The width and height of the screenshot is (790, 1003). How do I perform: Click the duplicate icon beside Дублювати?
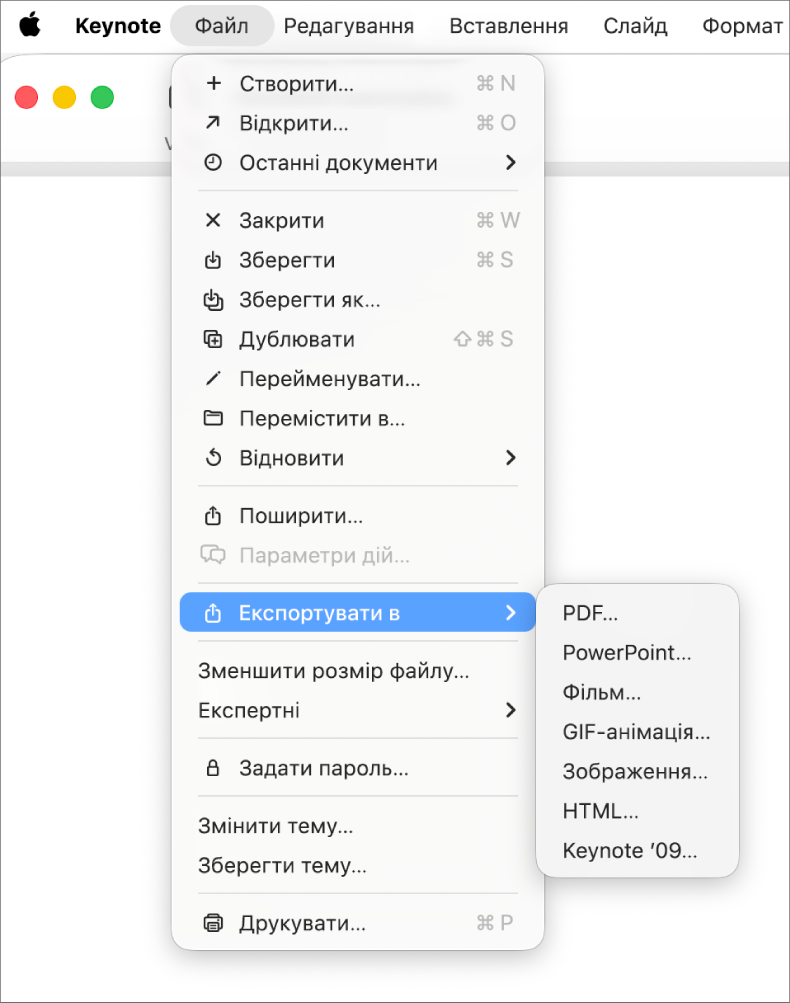pyautogui.click(x=213, y=339)
